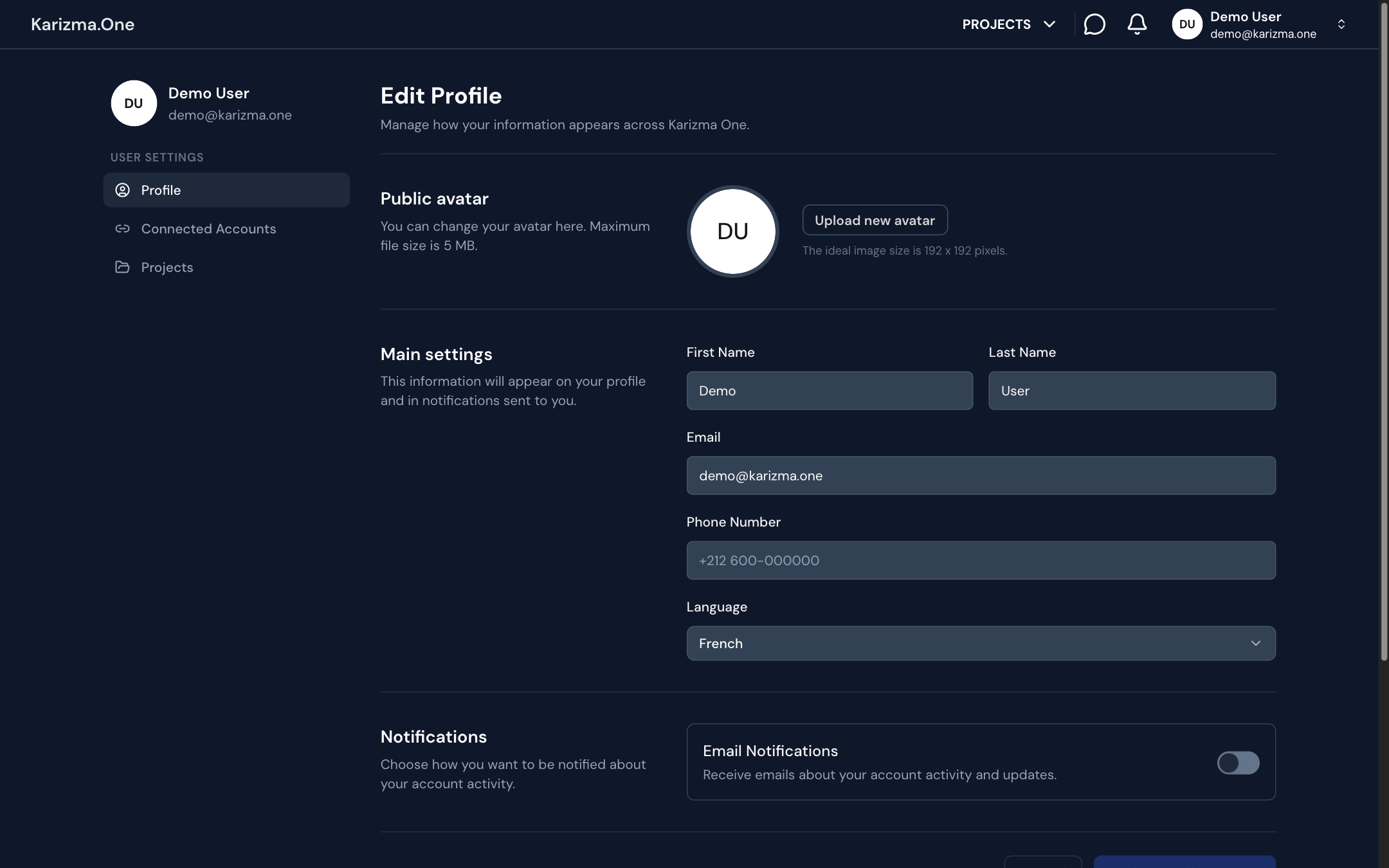Click the page vertical scrollbar
This screenshot has width=1389, height=868.
1384,331
